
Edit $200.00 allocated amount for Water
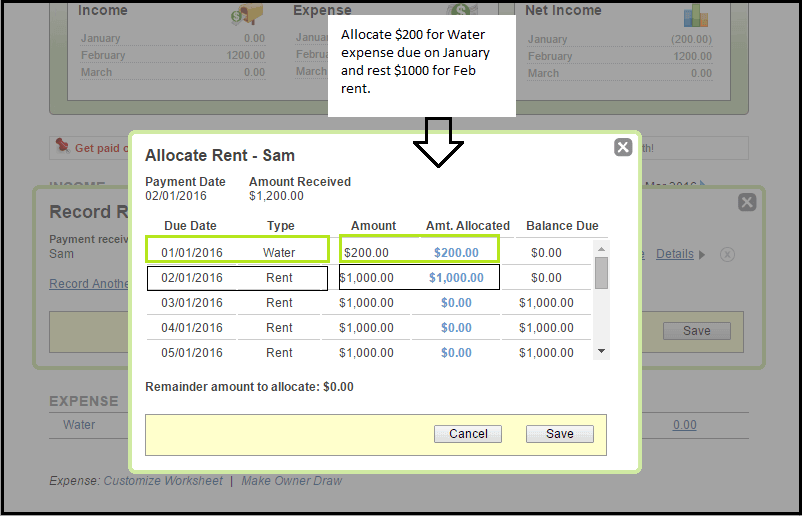(x=456, y=252)
